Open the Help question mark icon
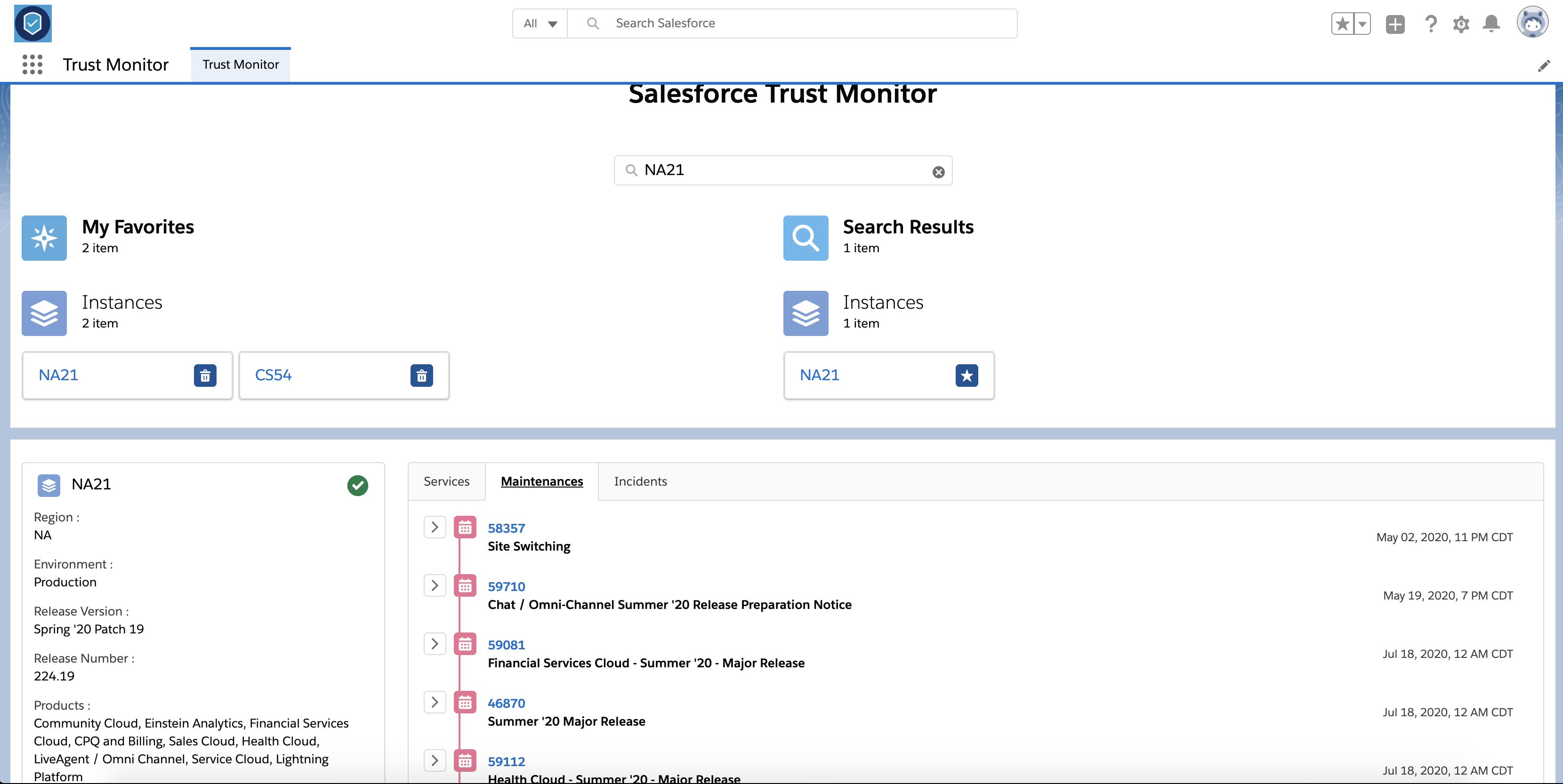 [x=1430, y=24]
